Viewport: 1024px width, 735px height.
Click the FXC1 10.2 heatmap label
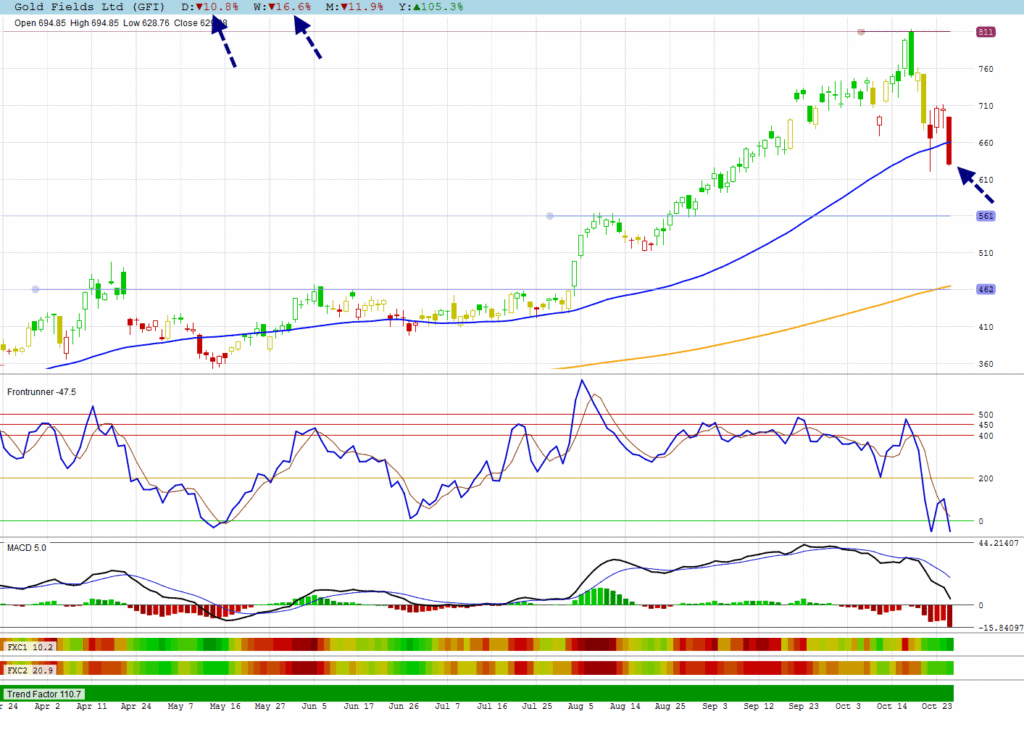(29, 647)
